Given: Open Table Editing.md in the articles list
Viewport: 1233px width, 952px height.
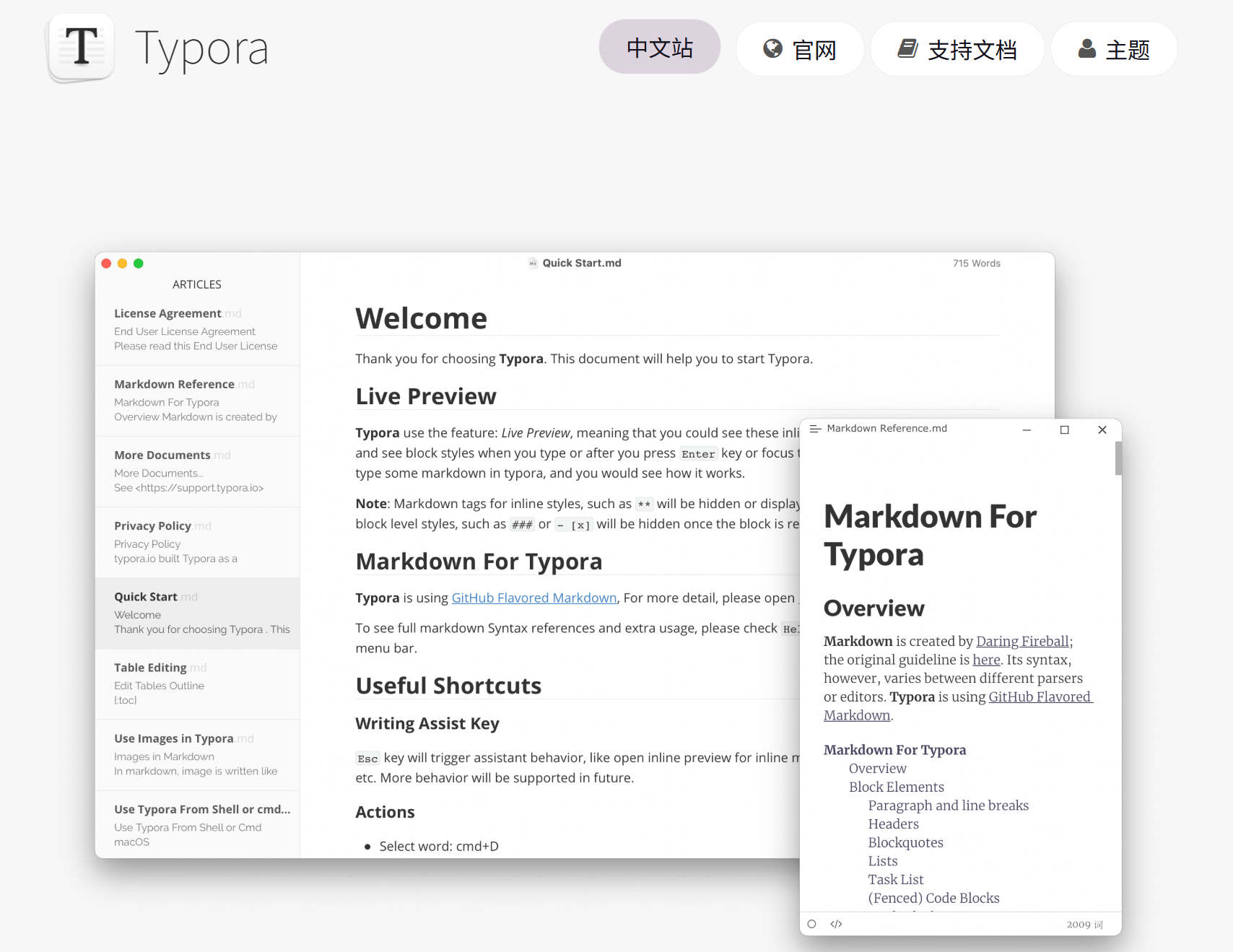Looking at the screenshot, I should (197, 684).
